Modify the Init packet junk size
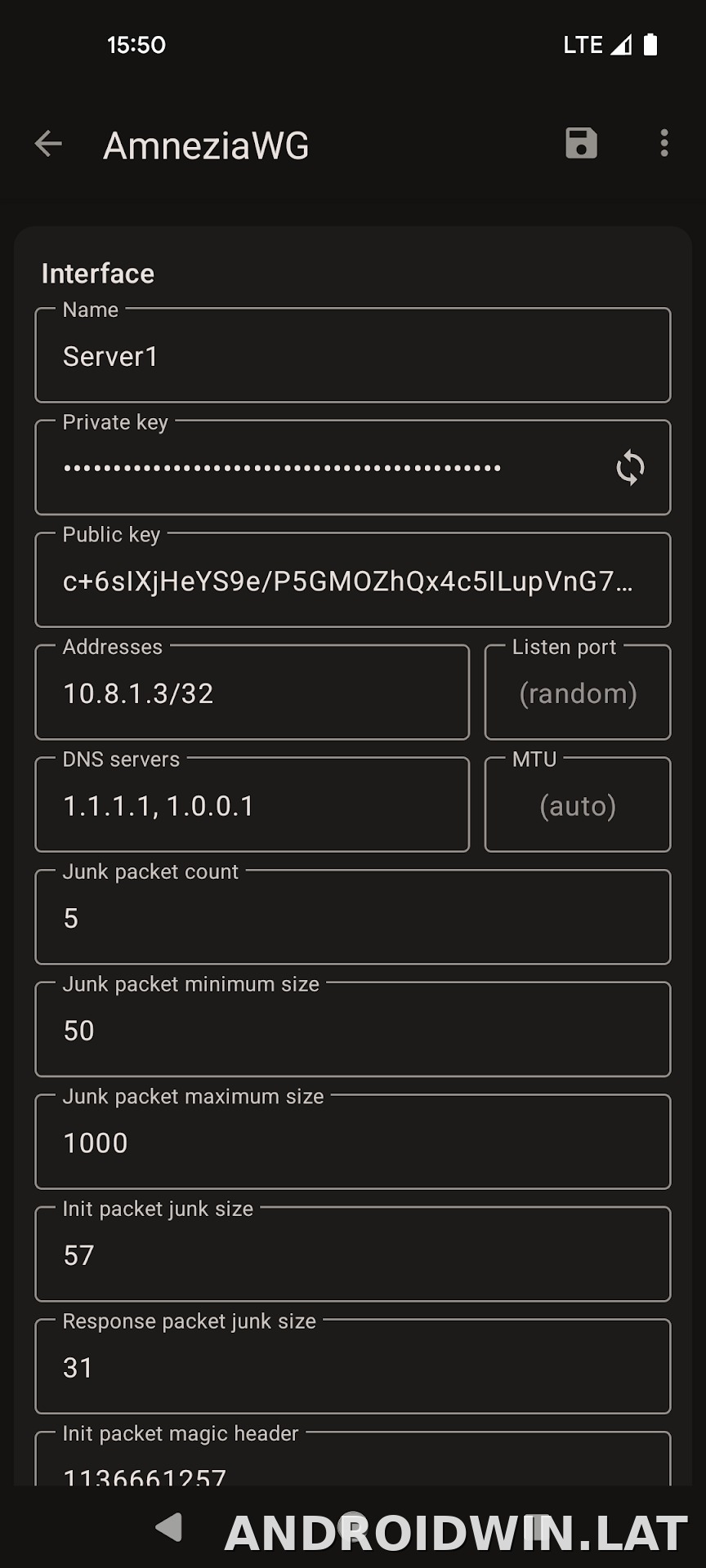 [x=353, y=1254]
